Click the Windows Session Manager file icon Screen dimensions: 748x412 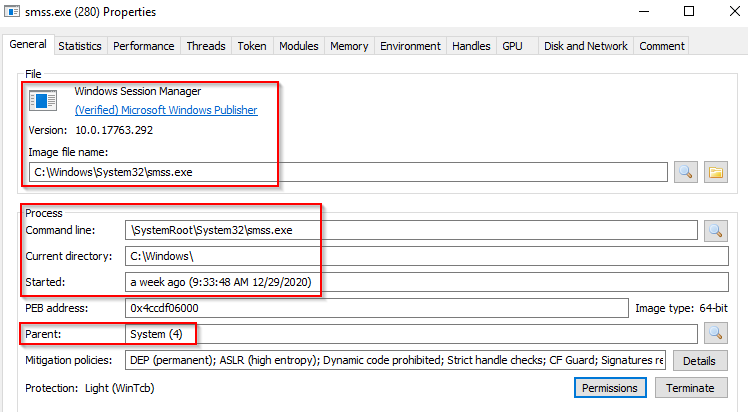point(43,100)
